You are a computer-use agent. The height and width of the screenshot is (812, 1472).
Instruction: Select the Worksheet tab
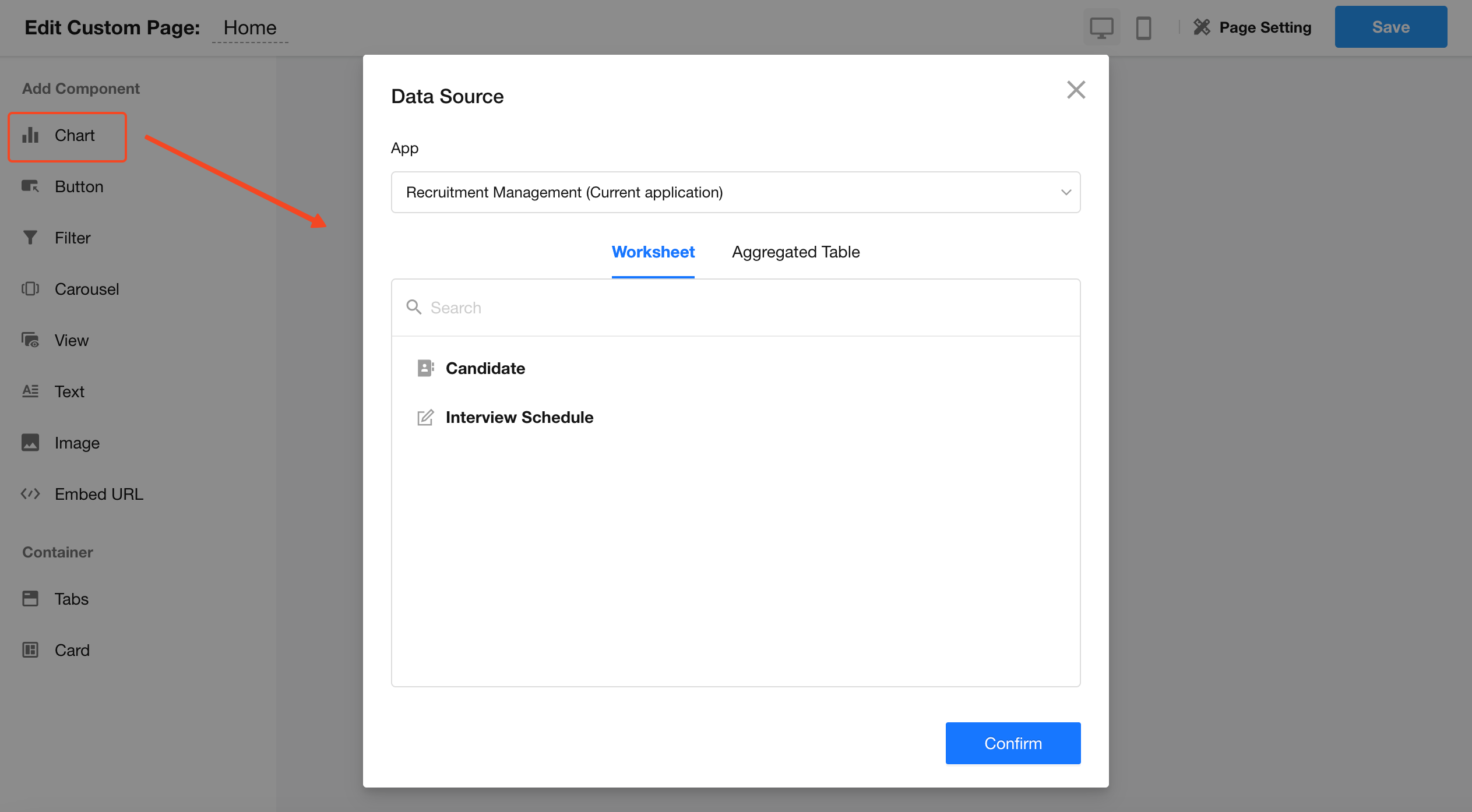[653, 252]
